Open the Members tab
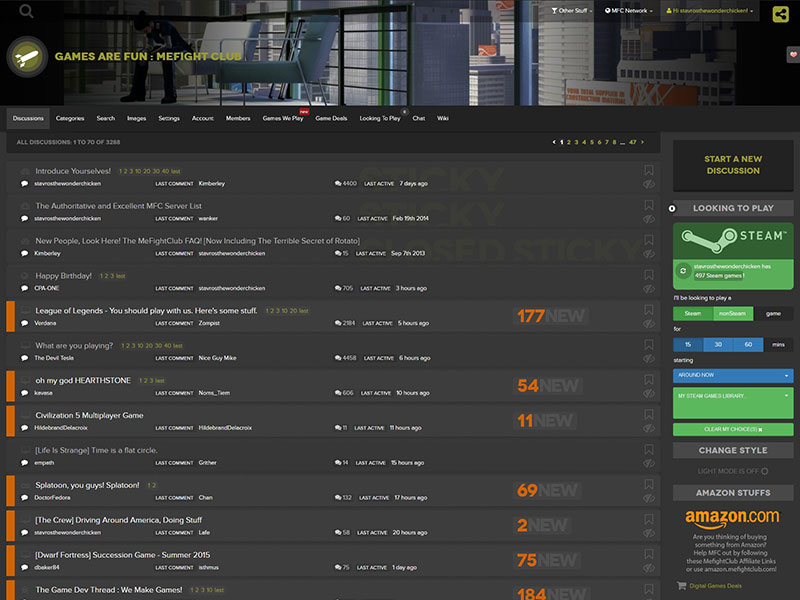800x600 pixels. click(x=238, y=118)
